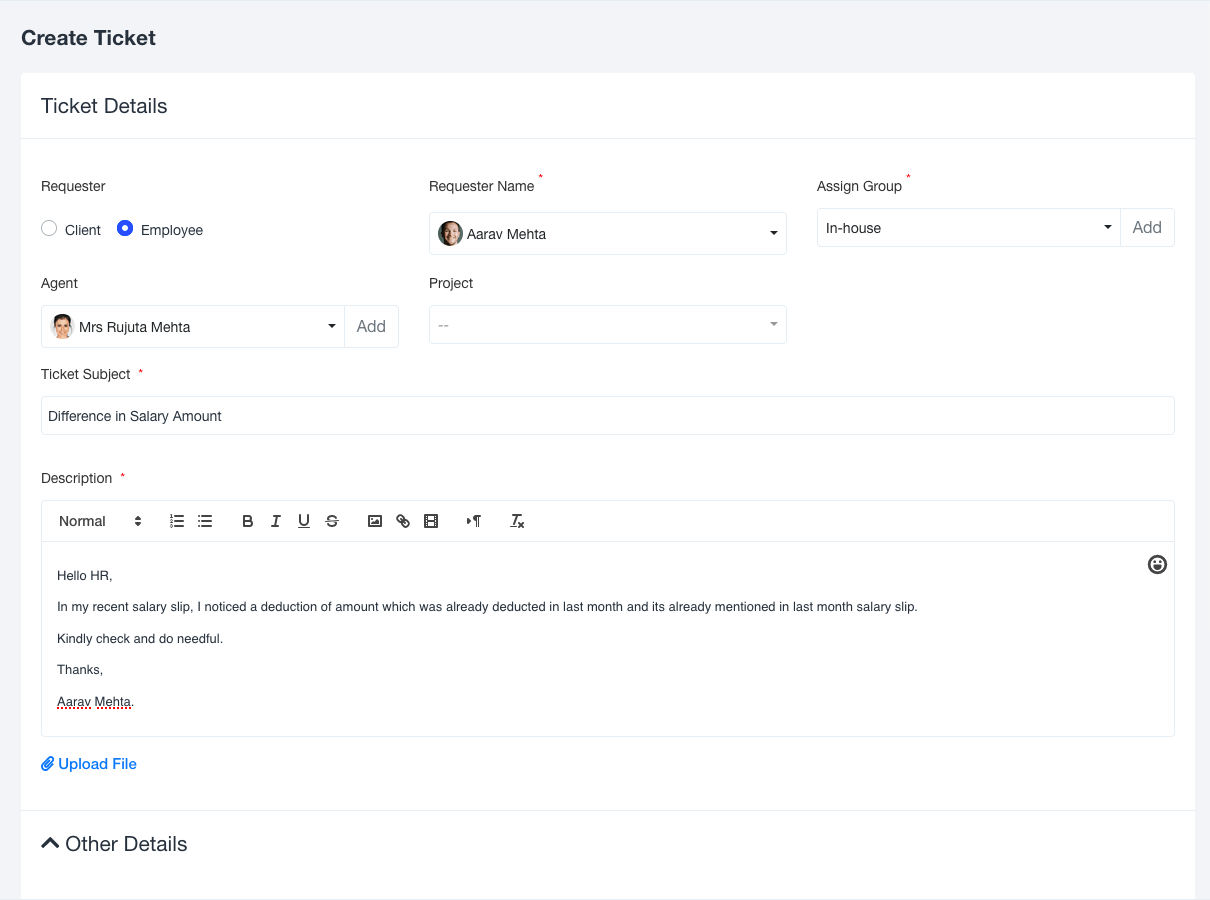Insert an image into description
Viewport: 1210px width, 900px height.
click(375, 521)
